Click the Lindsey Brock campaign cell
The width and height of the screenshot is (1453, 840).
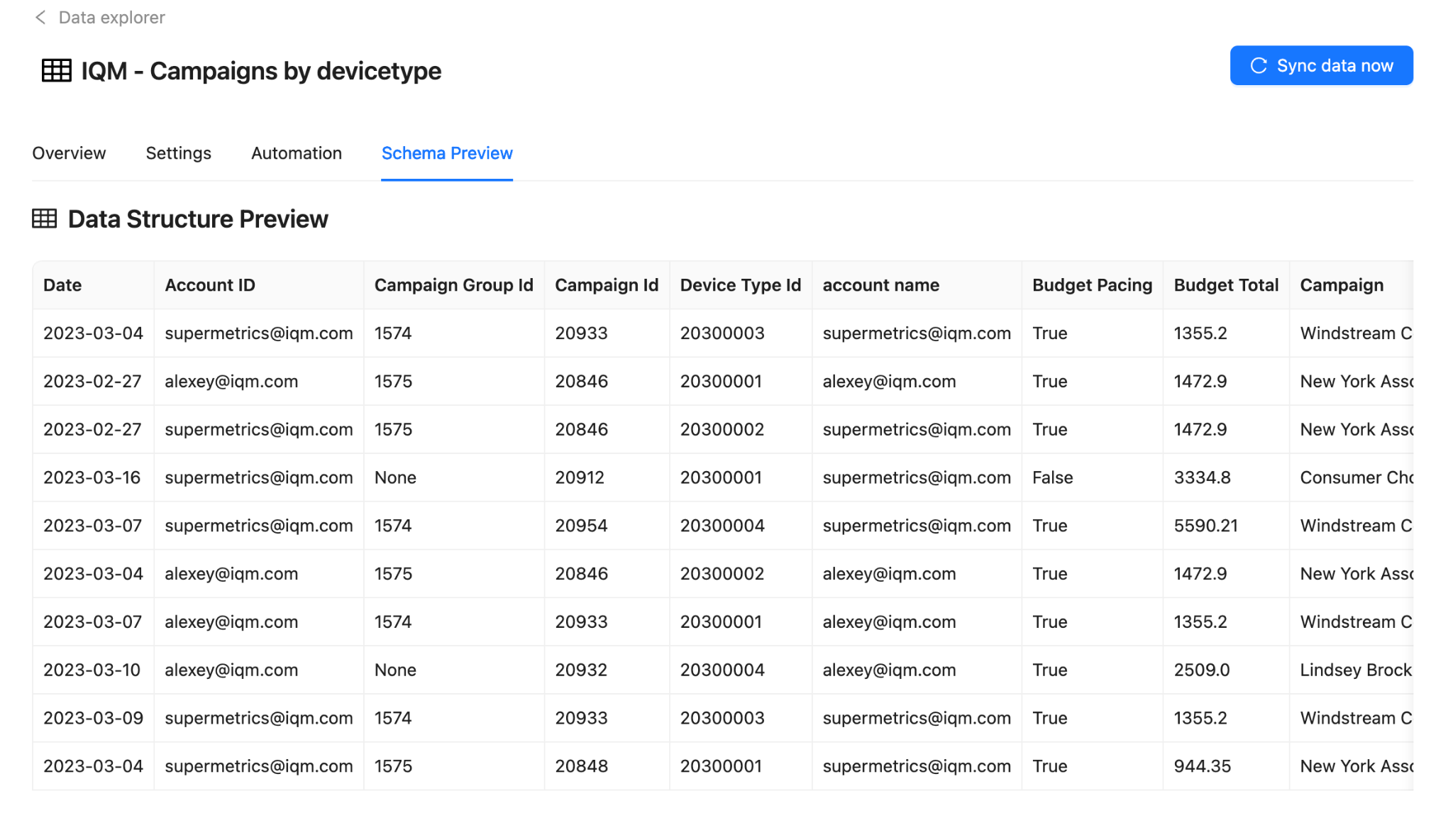(1355, 670)
